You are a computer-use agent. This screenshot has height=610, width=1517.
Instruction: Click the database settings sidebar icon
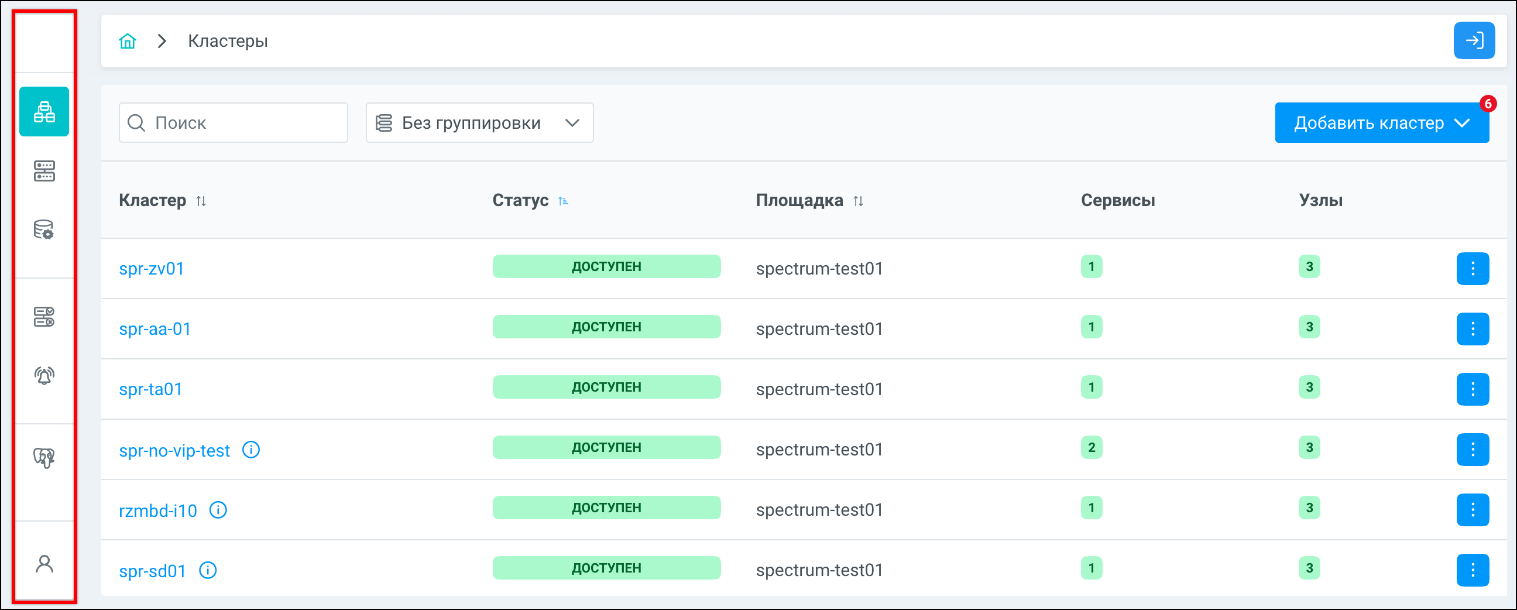[x=44, y=231]
